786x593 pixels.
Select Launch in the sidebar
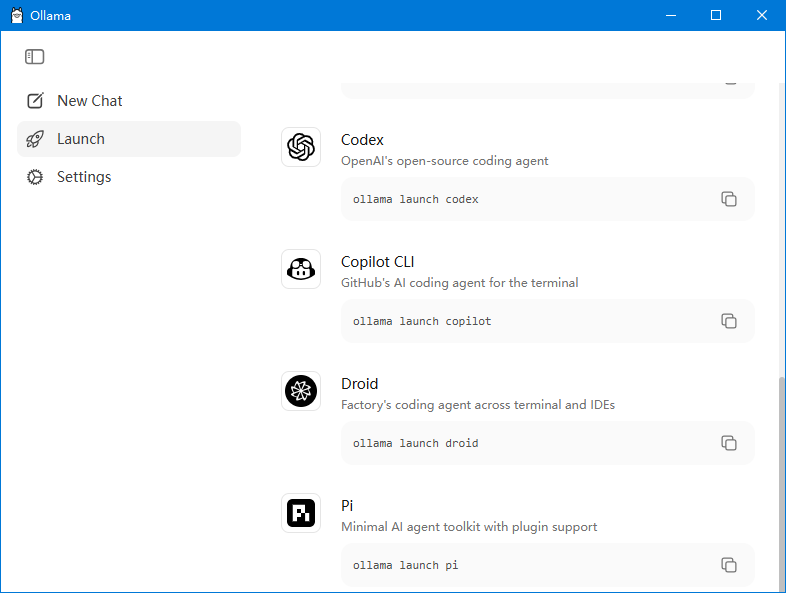click(x=129, y=139)
